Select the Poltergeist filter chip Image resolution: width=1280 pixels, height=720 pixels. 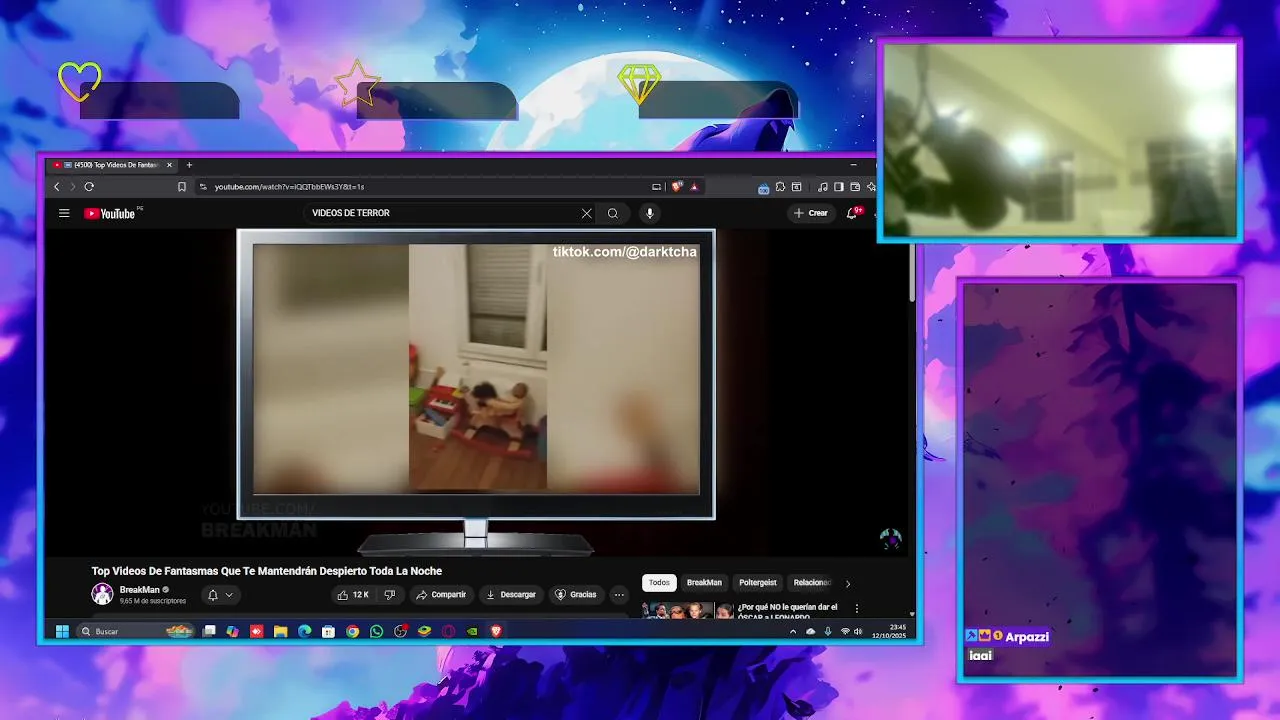758,583
